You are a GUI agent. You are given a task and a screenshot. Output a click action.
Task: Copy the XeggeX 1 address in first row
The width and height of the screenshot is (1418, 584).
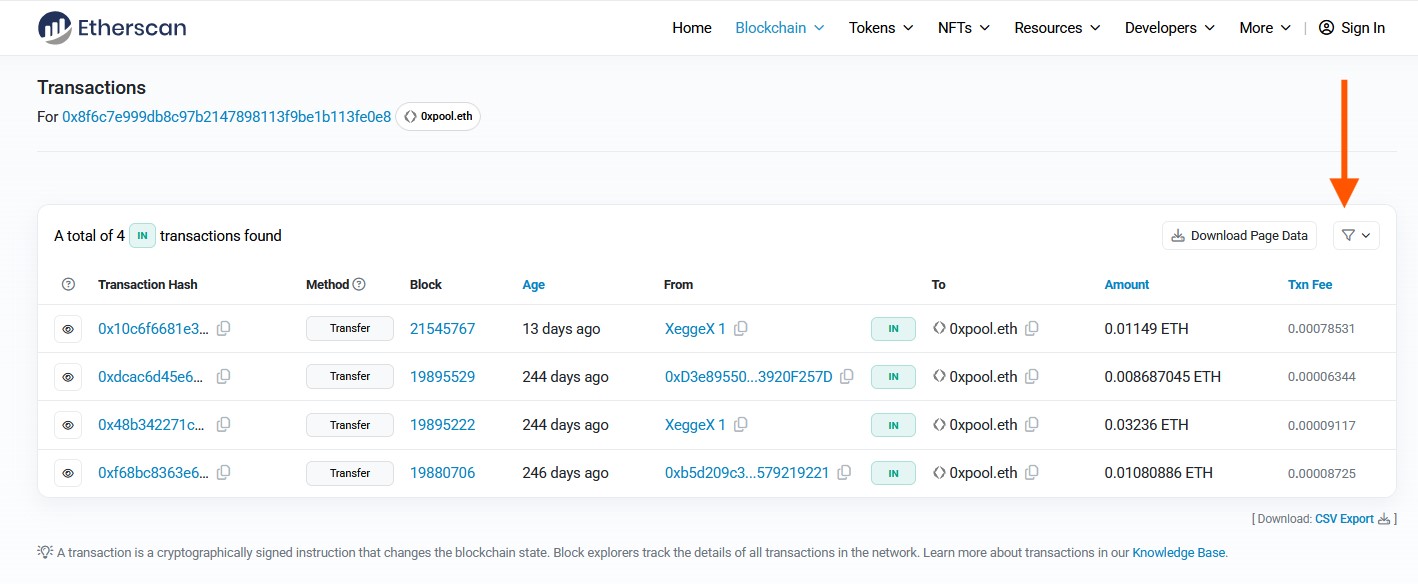(x=741, y=328)
